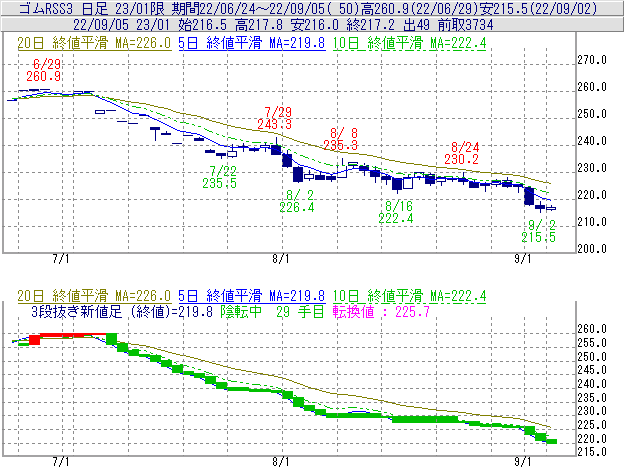The image size is (624, 475).
Task: Click the 10日 終値平滑 MA=222.4 legend in lower chart
Action: click(x=409, y=296)
